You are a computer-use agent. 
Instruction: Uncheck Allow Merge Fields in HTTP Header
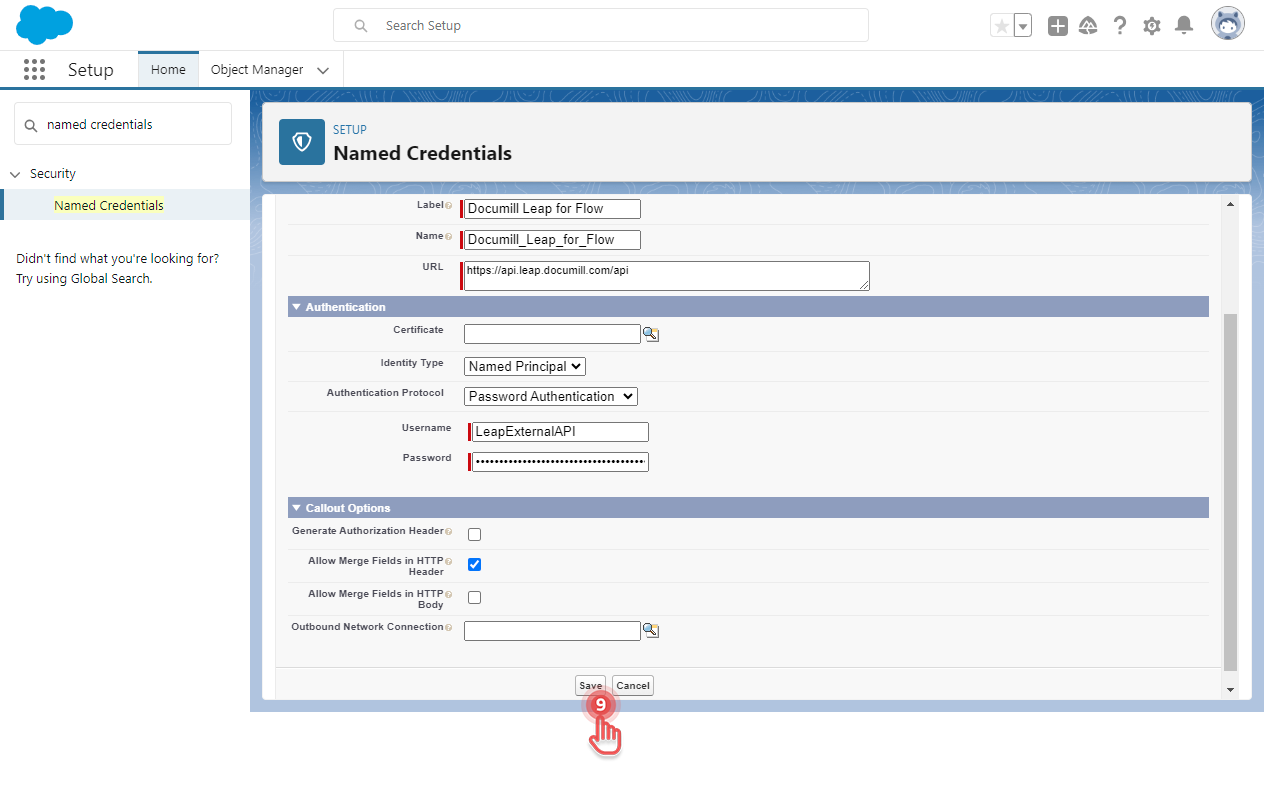(x=474, y=565)
